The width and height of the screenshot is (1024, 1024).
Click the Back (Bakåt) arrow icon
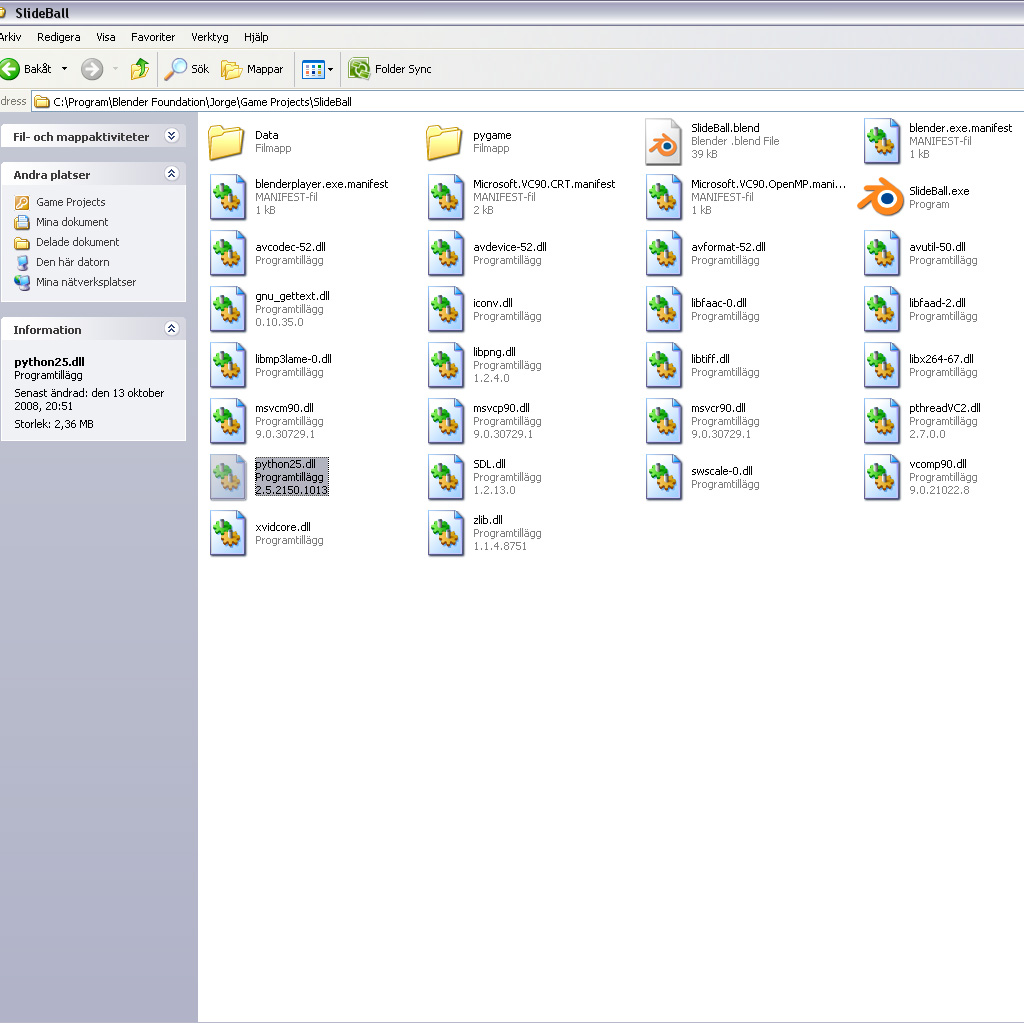click(9, 69)
